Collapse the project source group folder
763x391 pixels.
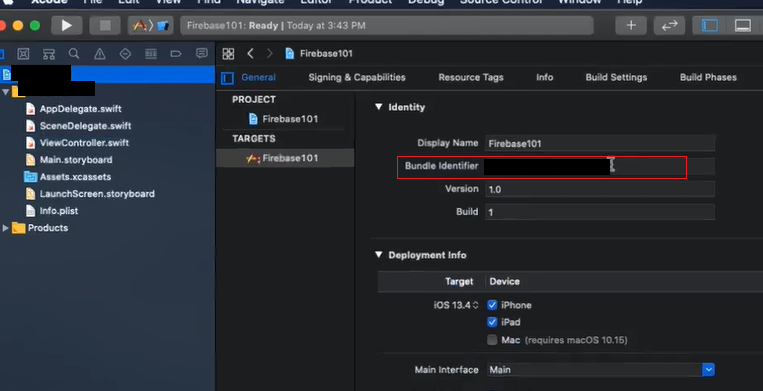[x=5, y=92]
